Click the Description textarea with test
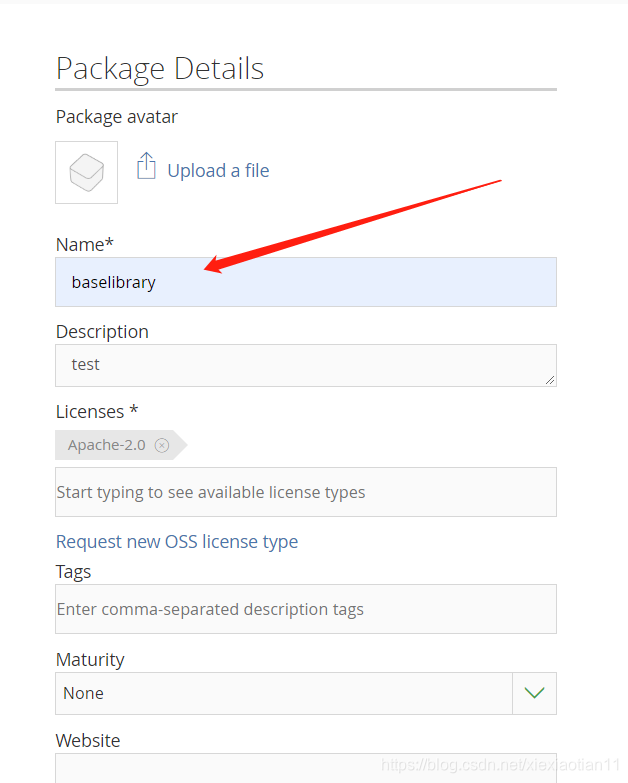628x783 pixels. click(306, 366)
